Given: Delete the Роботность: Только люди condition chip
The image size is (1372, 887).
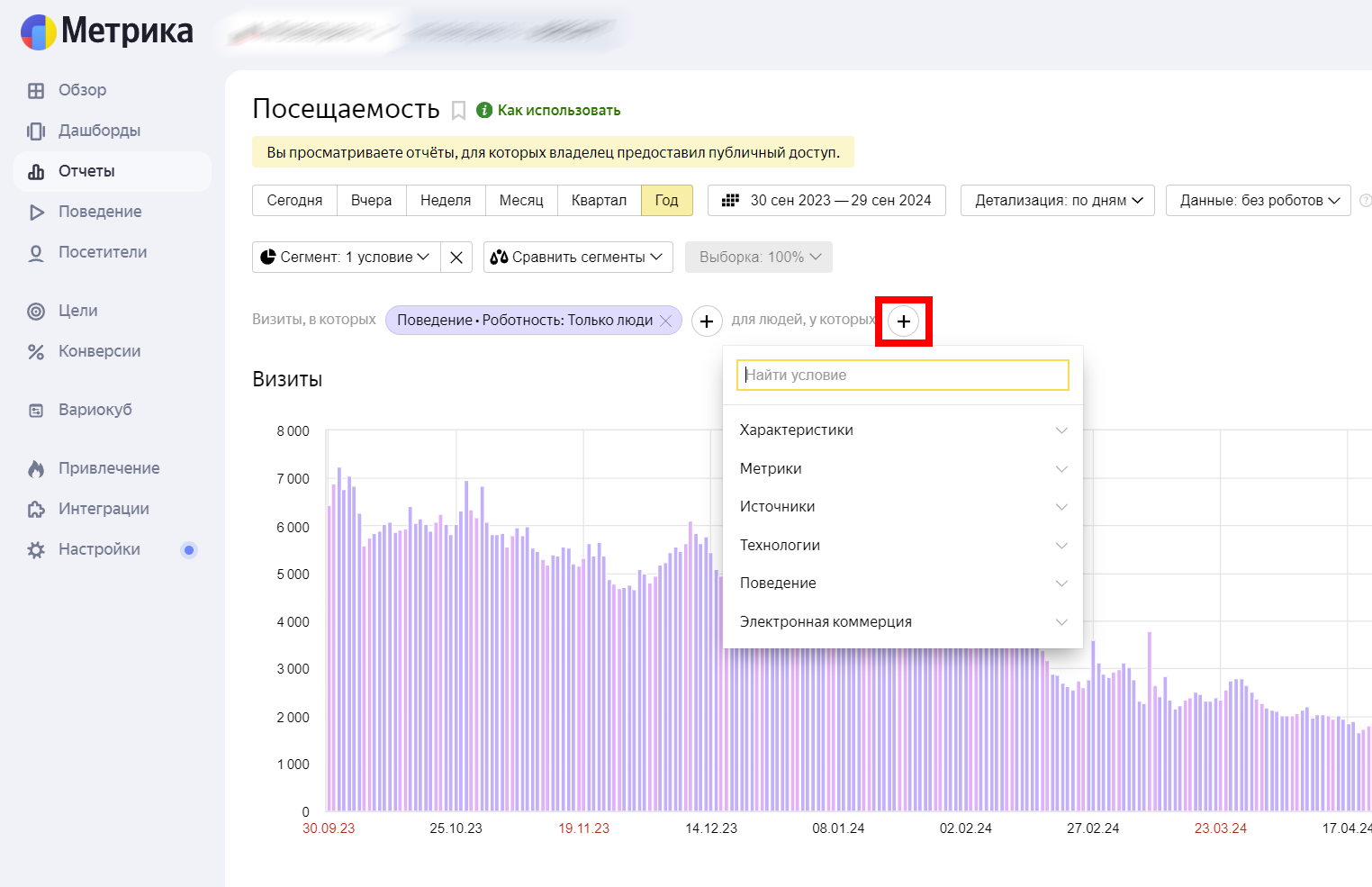Looking at the screenshot, I should click(666, 321).
